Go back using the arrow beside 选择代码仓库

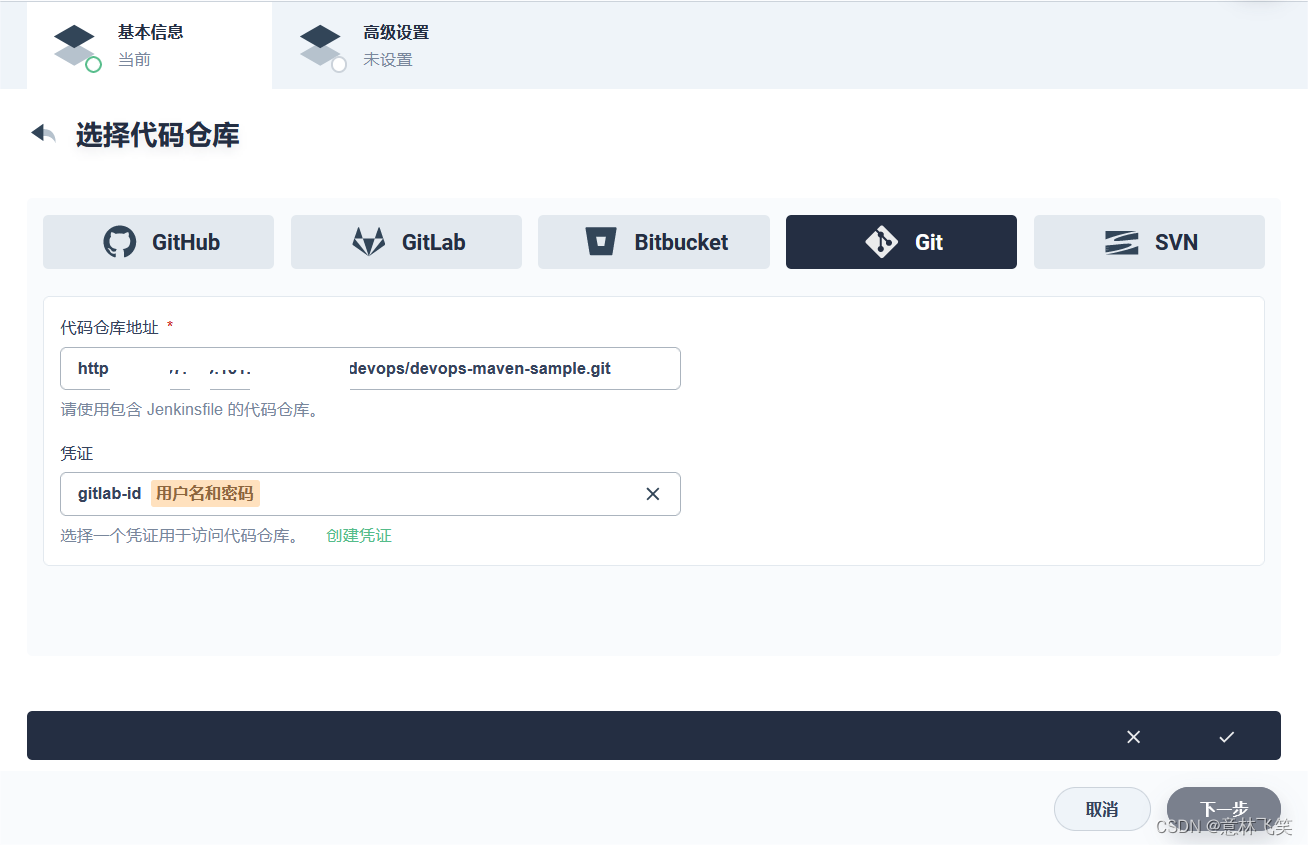(x=43, y=133)
